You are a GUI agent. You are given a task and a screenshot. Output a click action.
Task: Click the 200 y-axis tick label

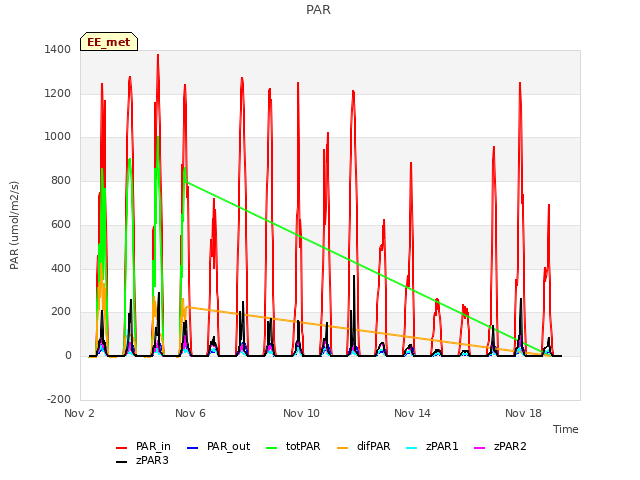coord(61,312)
